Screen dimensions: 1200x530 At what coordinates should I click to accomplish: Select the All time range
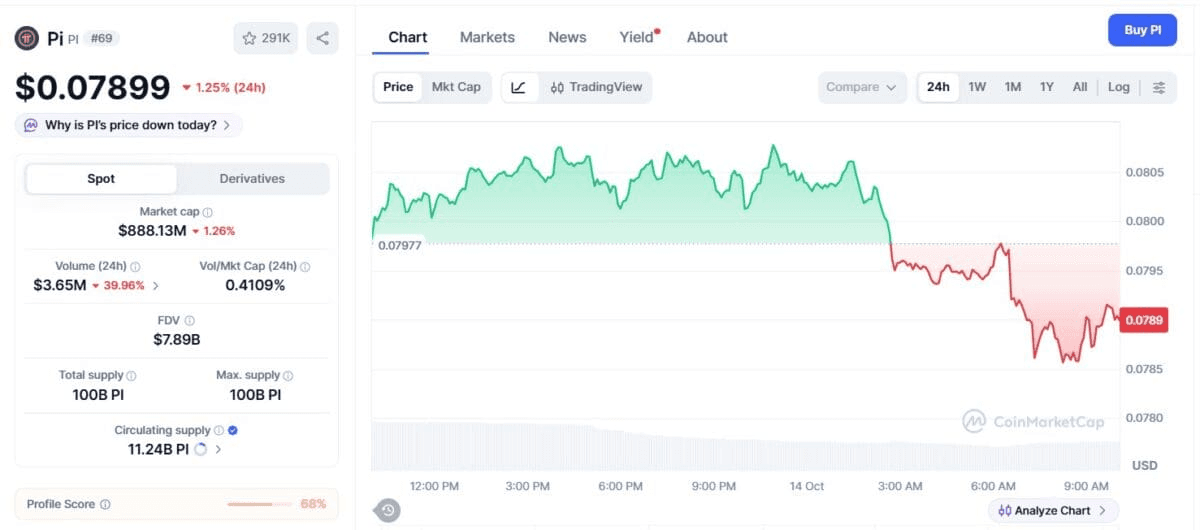point(1080,87)
